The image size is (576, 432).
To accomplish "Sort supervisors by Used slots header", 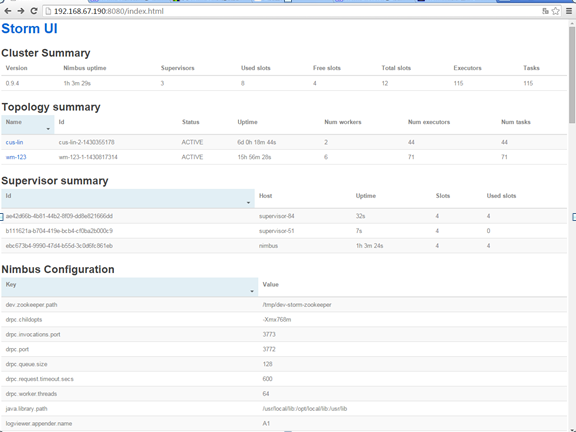I will [x=501, y=196].
